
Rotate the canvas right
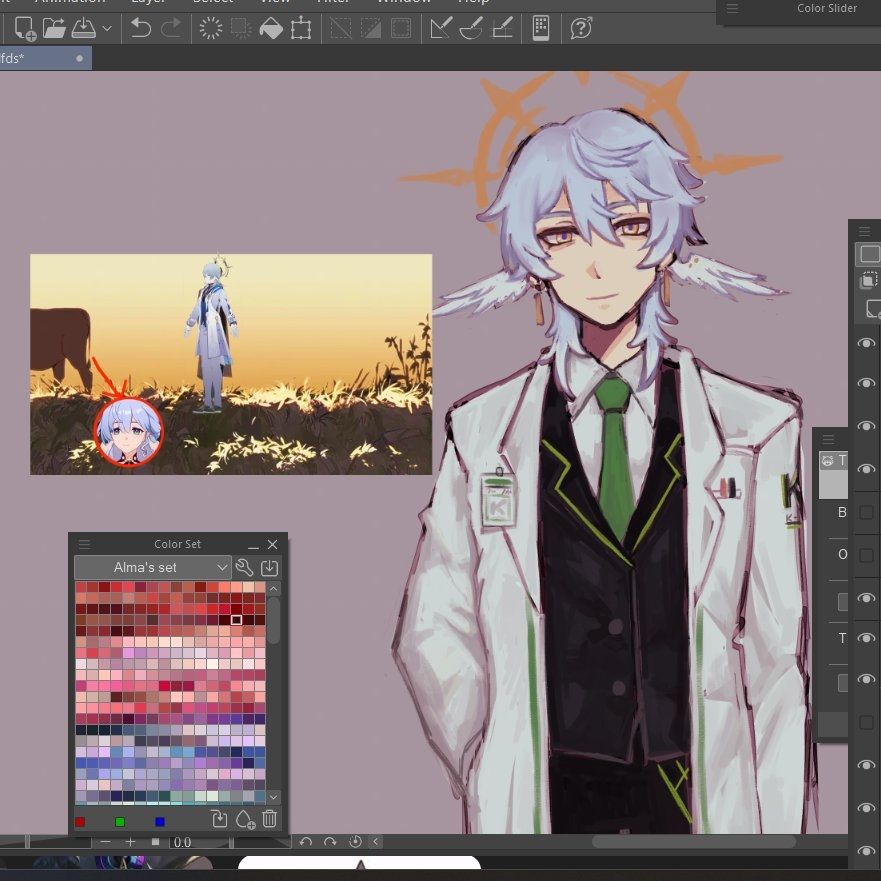tap(330, 842)
